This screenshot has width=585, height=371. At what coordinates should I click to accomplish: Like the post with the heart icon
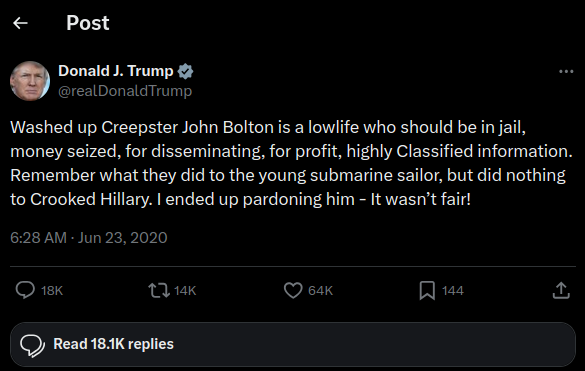[293, 290]
